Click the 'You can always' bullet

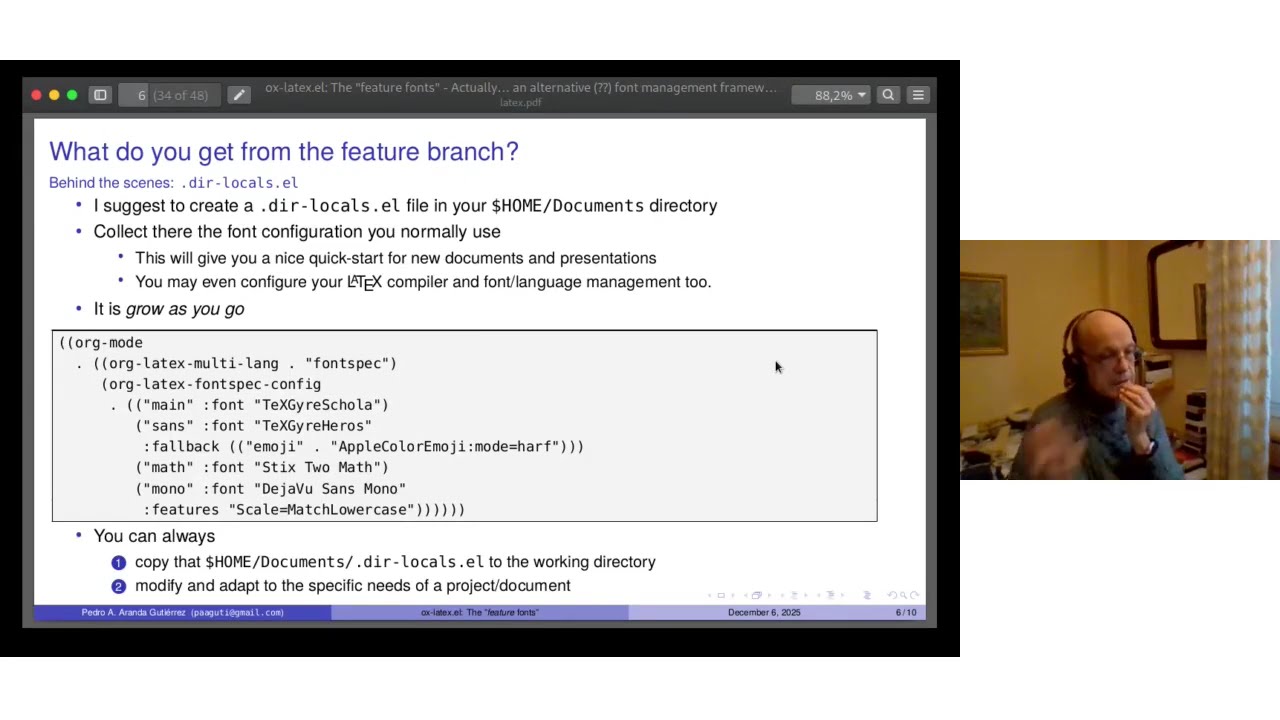click(x=154, y=536)
